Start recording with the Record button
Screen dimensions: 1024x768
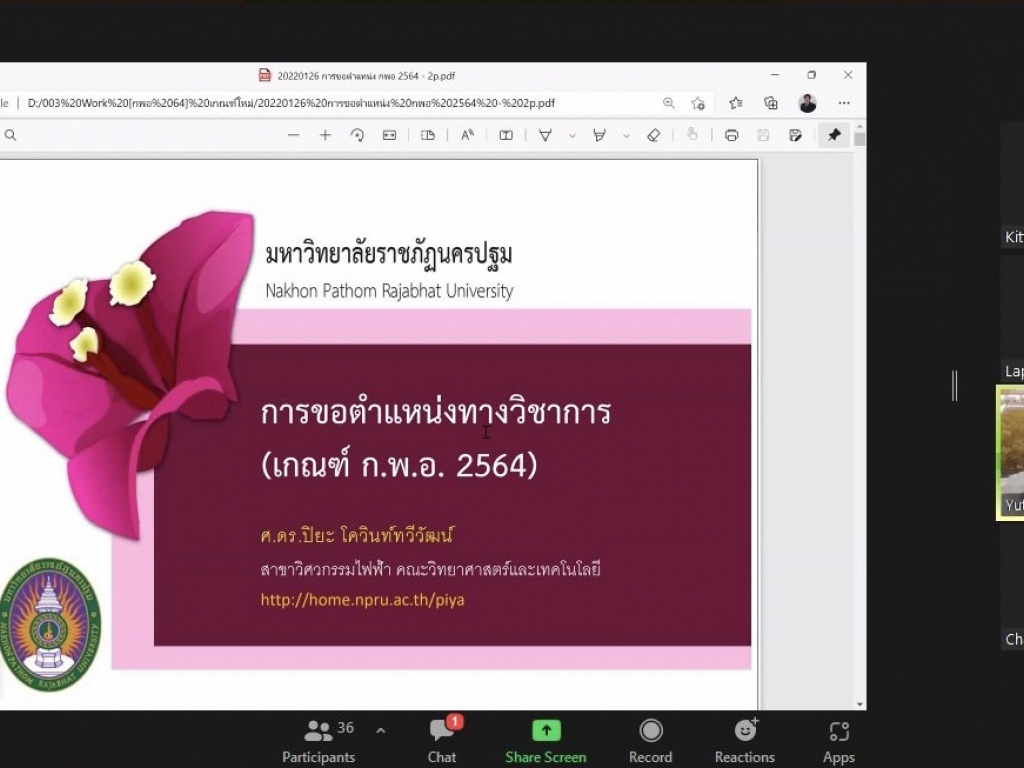pos(651,741)
